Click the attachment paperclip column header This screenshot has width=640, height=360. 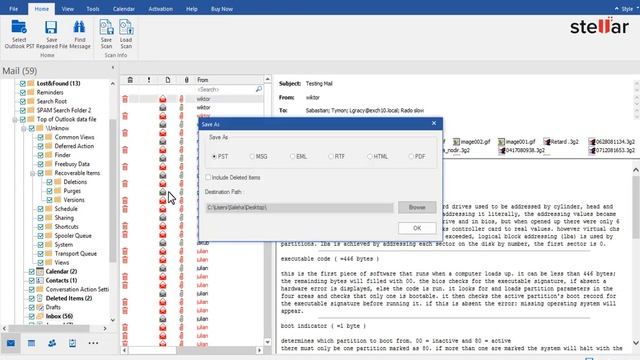[x=187, y=80]
